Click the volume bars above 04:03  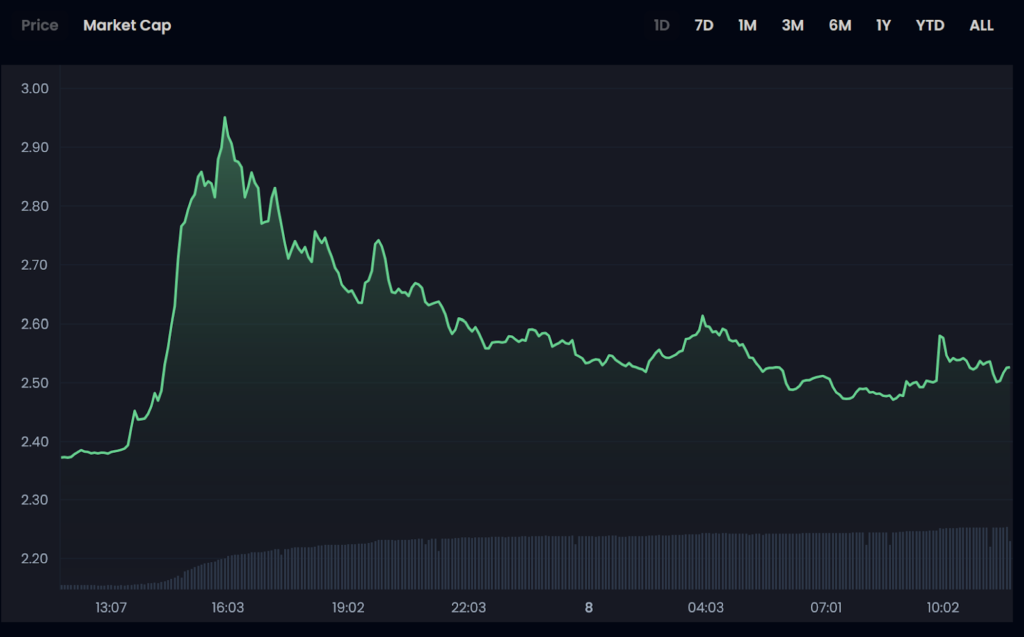[706, 562]
